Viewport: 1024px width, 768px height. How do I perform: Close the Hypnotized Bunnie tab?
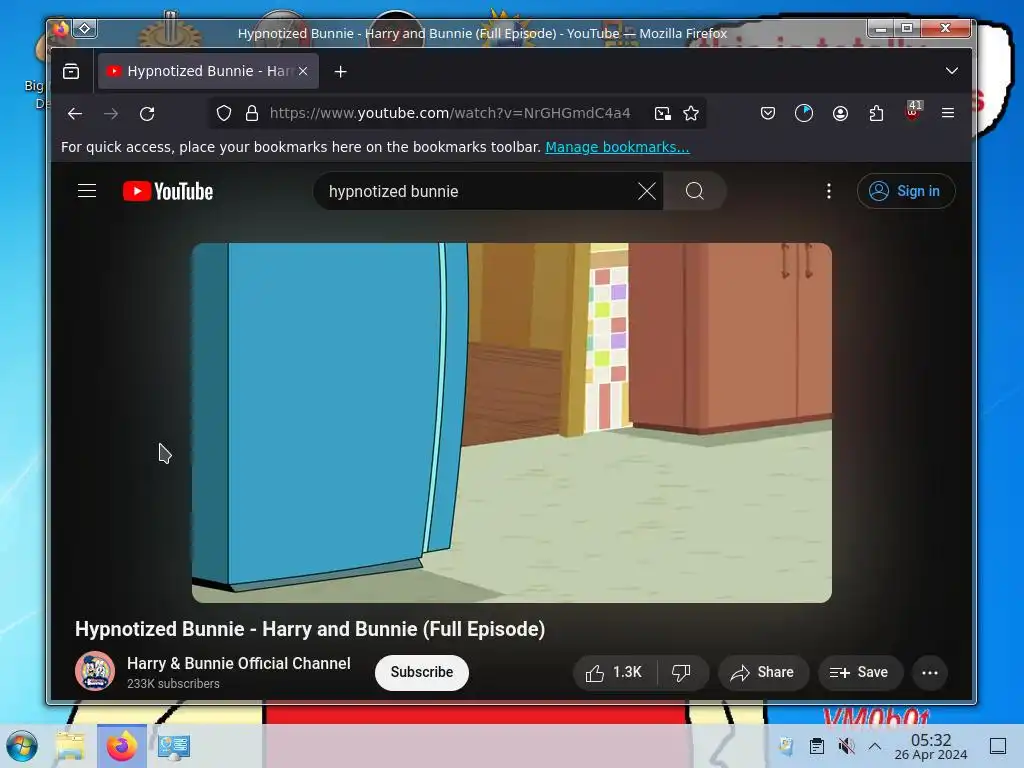pos(303,71)
